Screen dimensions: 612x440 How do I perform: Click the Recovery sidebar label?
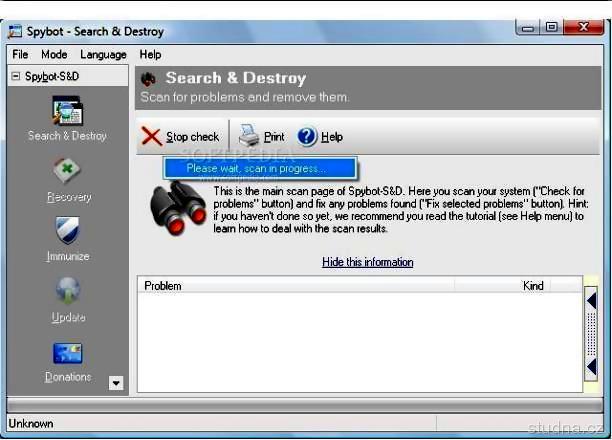(x=69, y=197)
